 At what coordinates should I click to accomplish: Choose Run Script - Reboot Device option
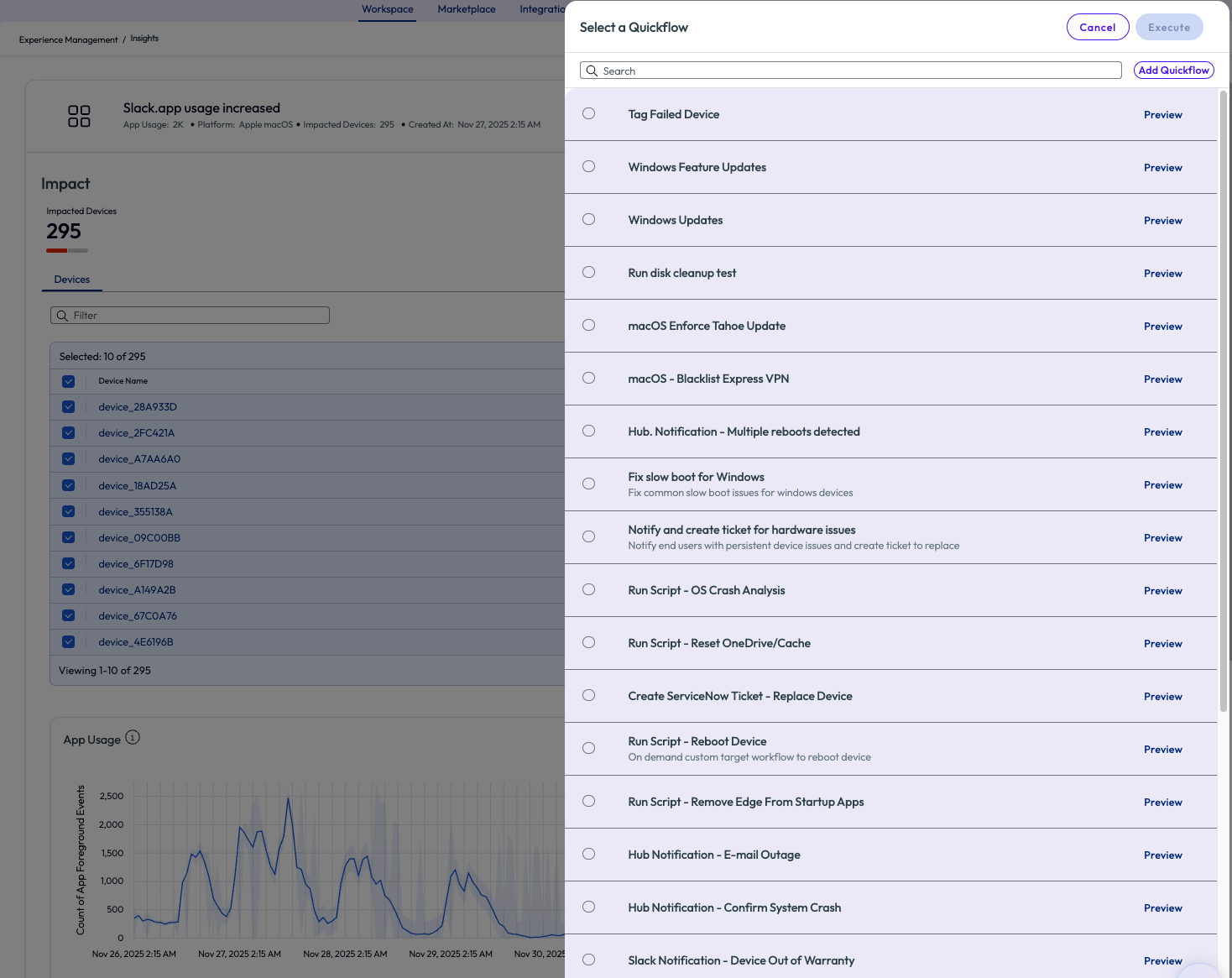(x=589, y=748)
